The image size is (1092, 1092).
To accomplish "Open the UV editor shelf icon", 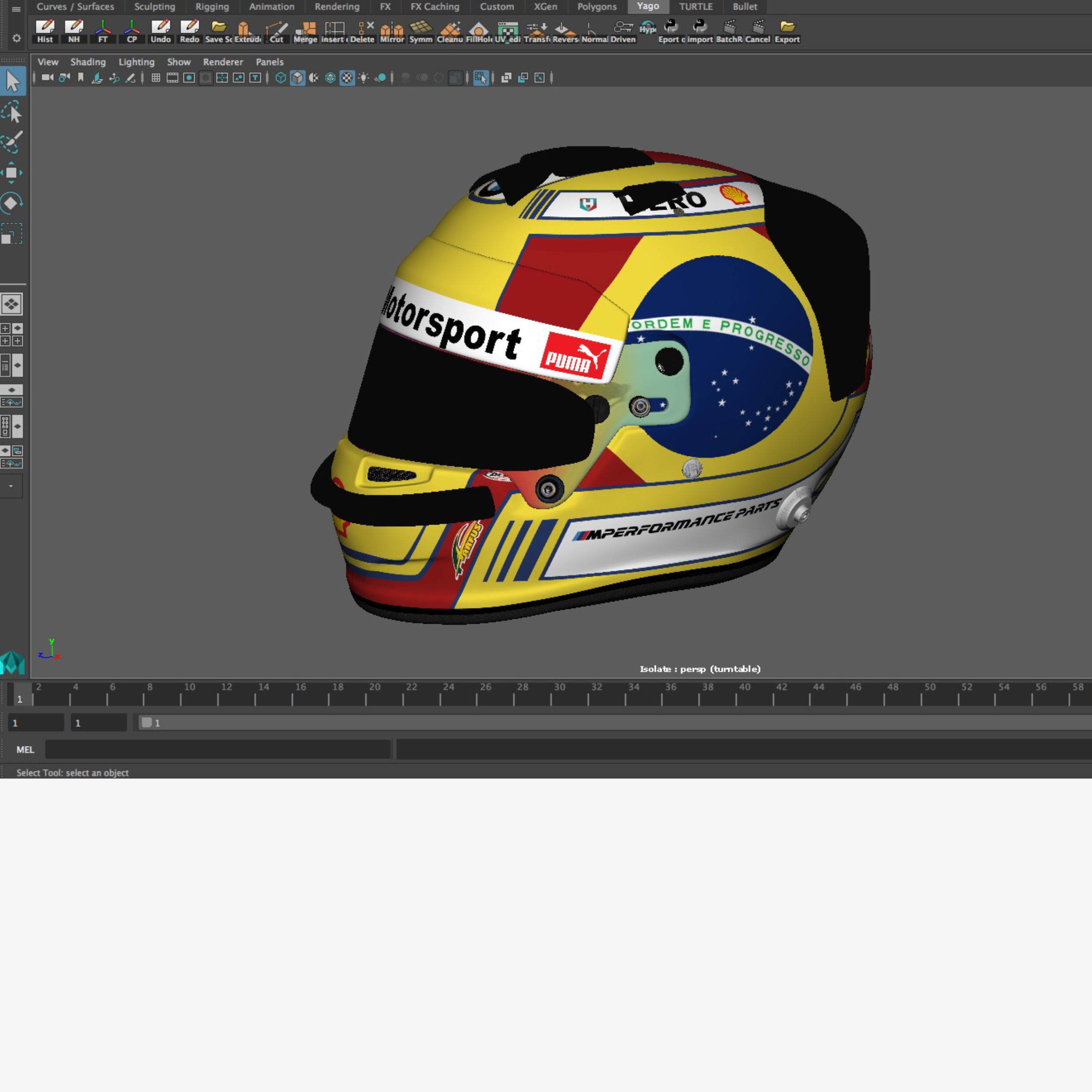I will click(x=508, y=31).
